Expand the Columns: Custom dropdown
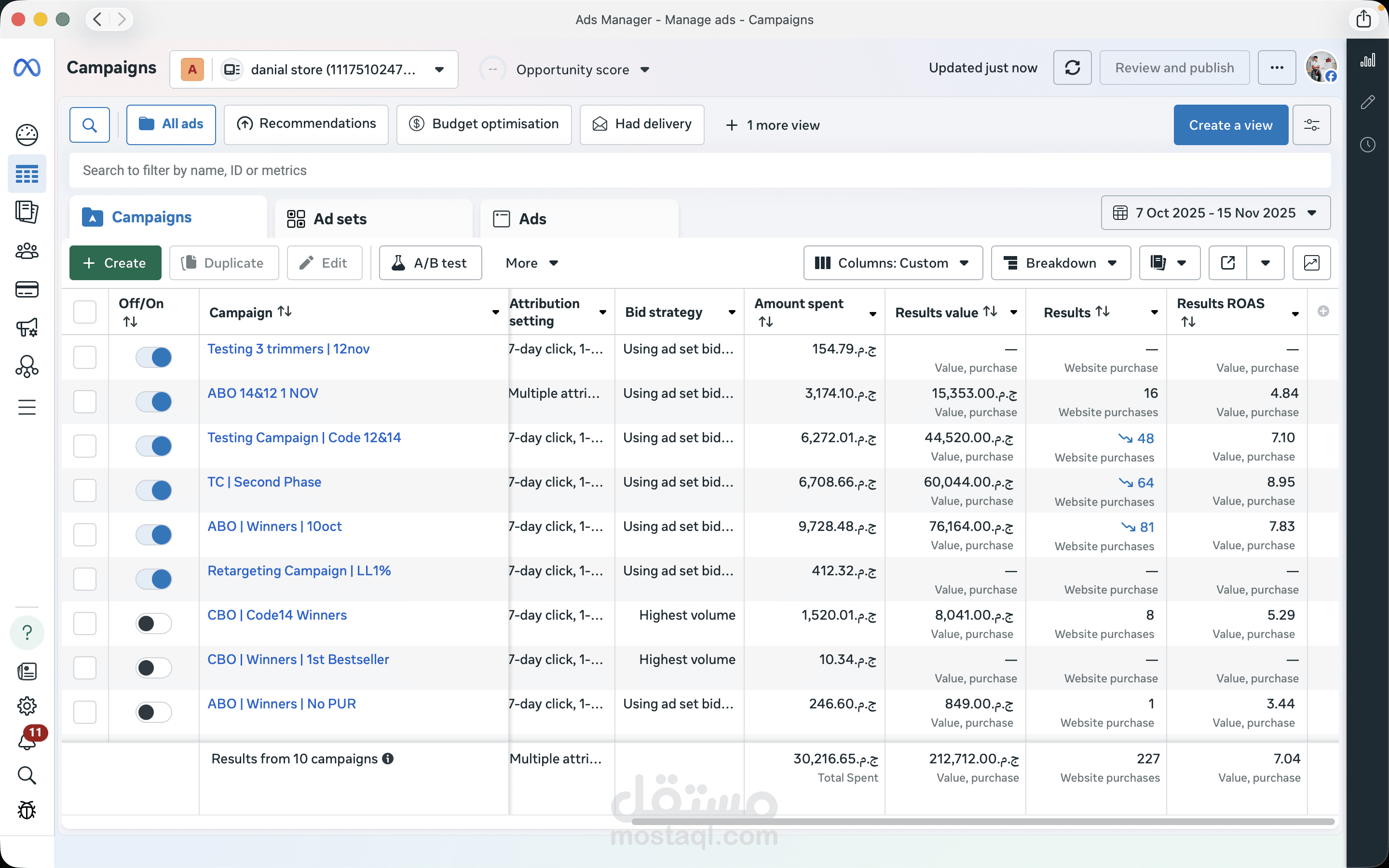 point(893,263)
